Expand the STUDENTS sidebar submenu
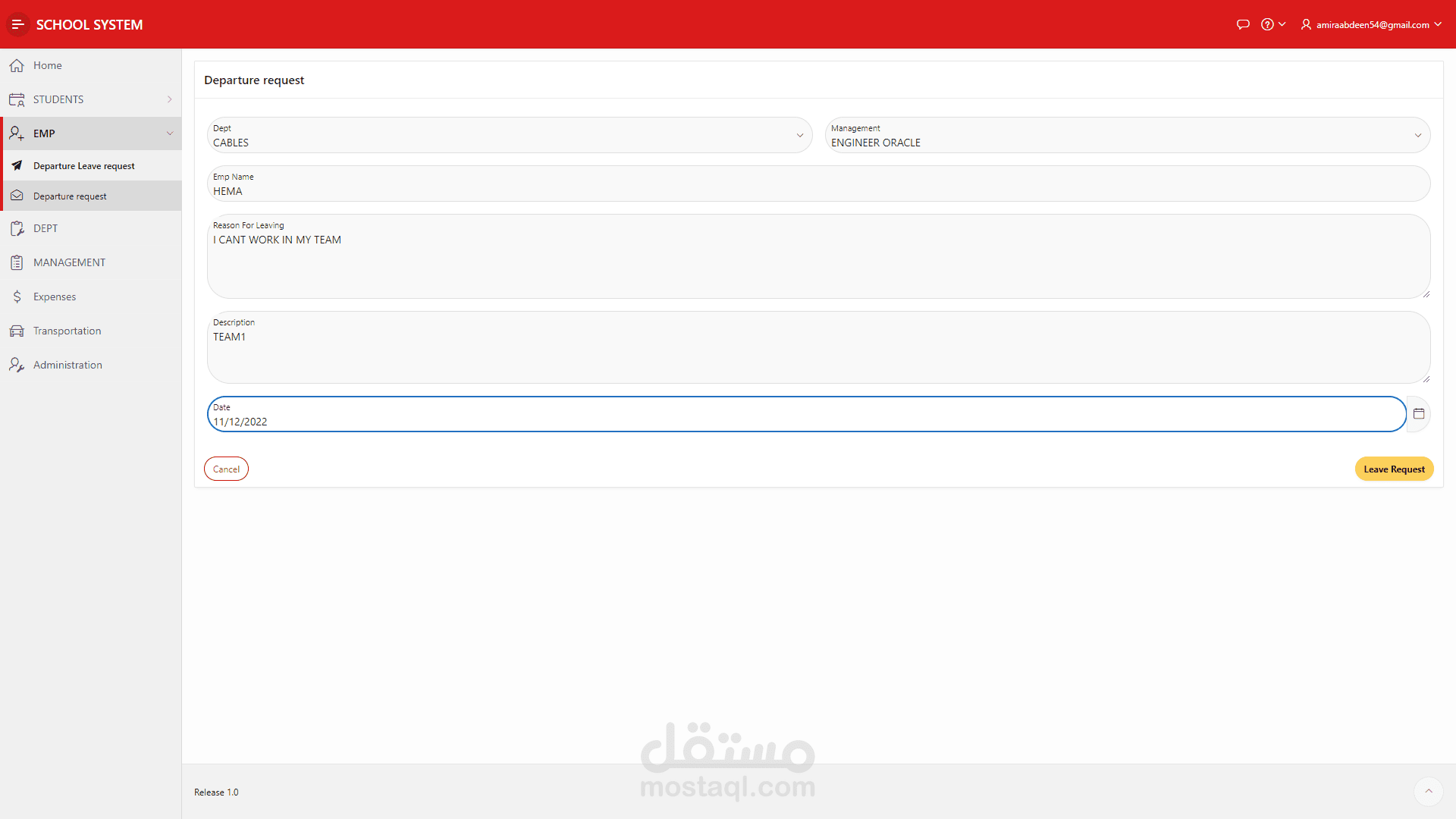The image size is (1456, 819). pyautogui.click(x=169, y=99)
